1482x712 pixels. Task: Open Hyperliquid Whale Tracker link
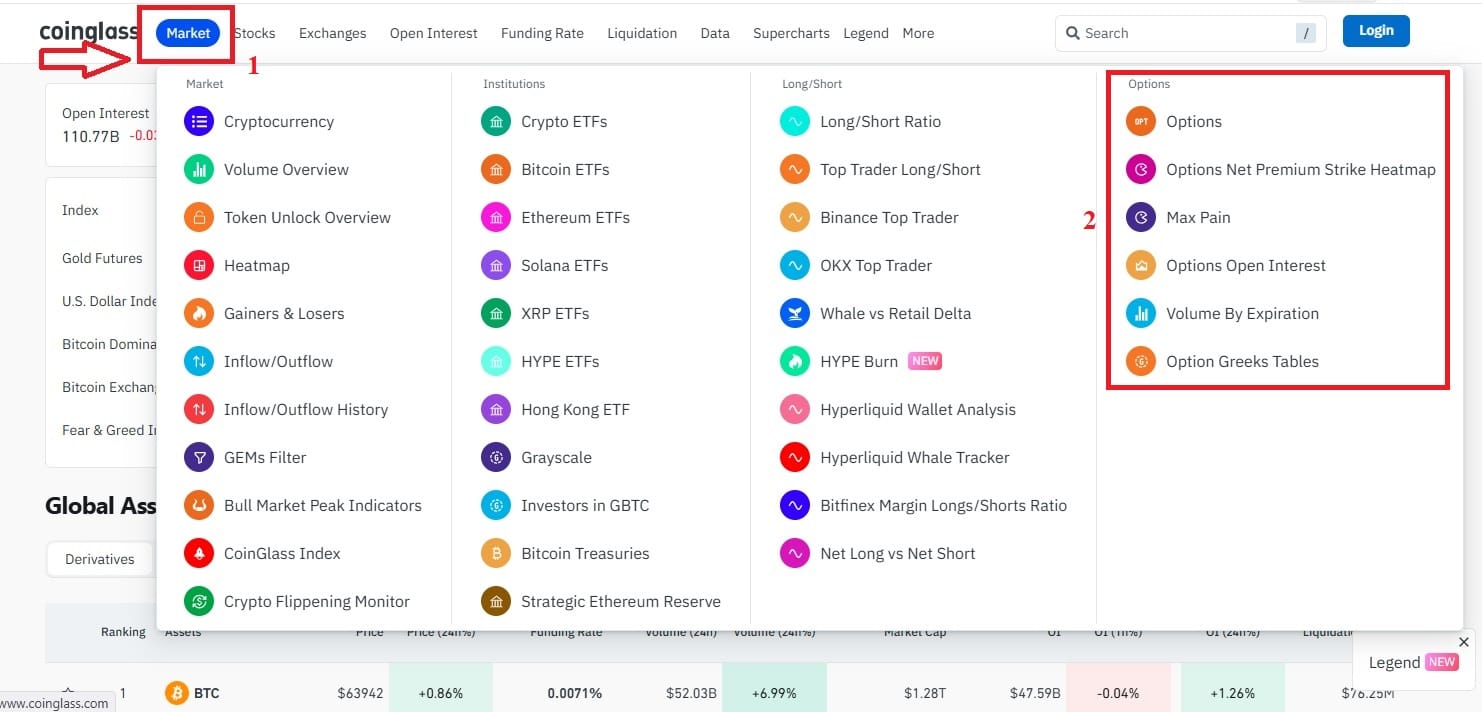click(915, 458)
